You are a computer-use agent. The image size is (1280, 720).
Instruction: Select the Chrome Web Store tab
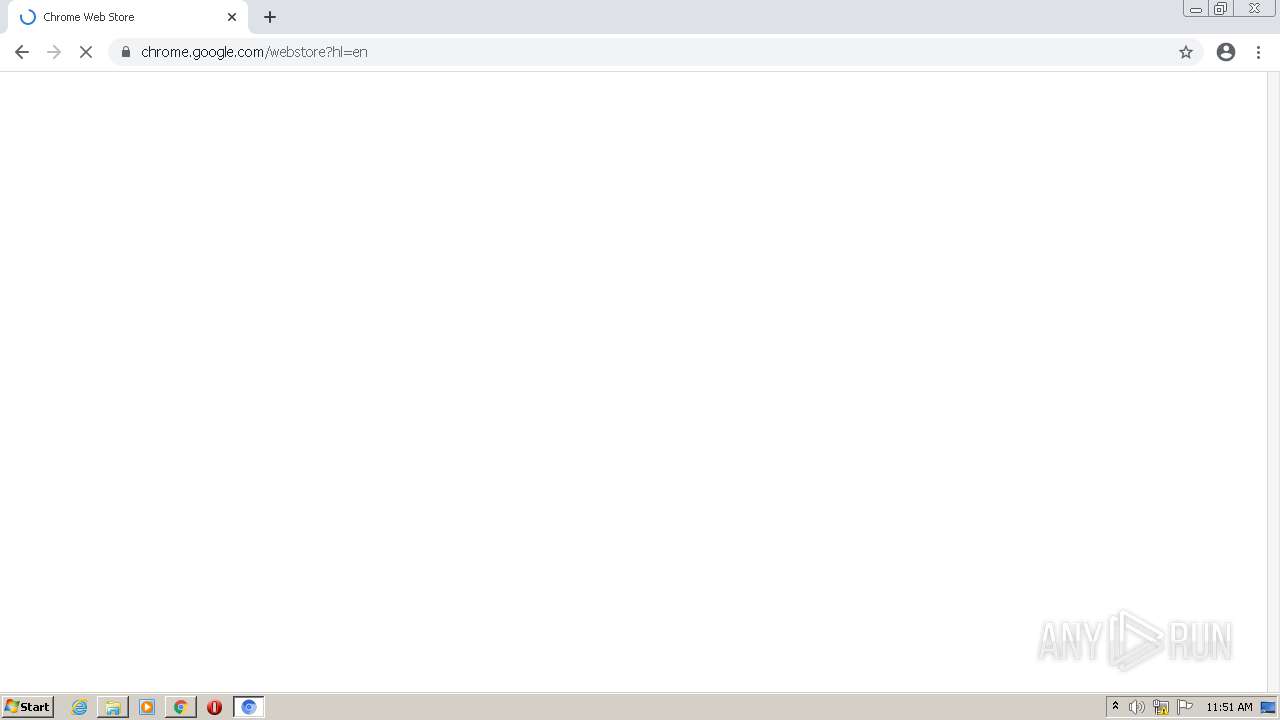click(x=128, y=17)
